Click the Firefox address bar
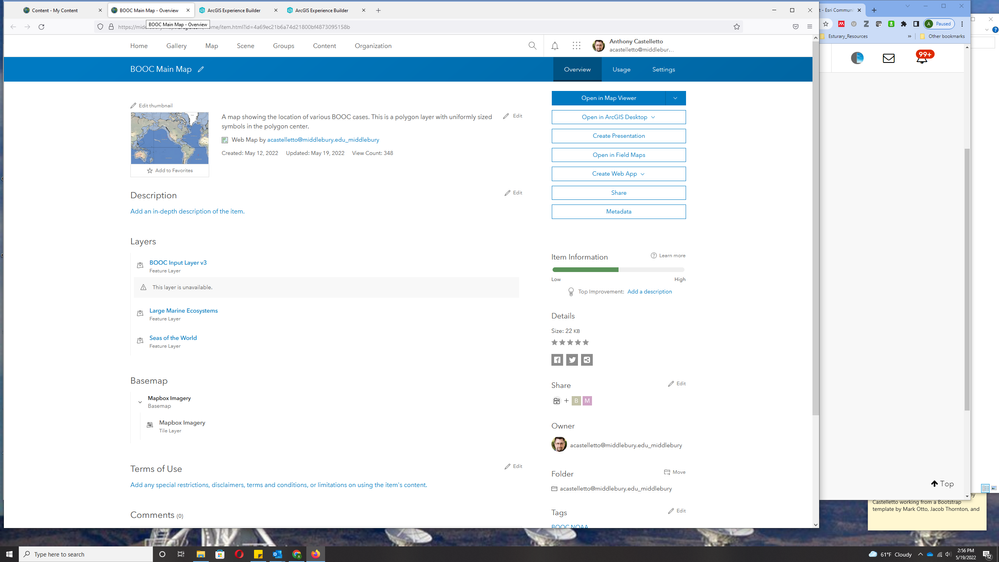The height and width of the screenshot is (562, 999). [x=417, y=27]
